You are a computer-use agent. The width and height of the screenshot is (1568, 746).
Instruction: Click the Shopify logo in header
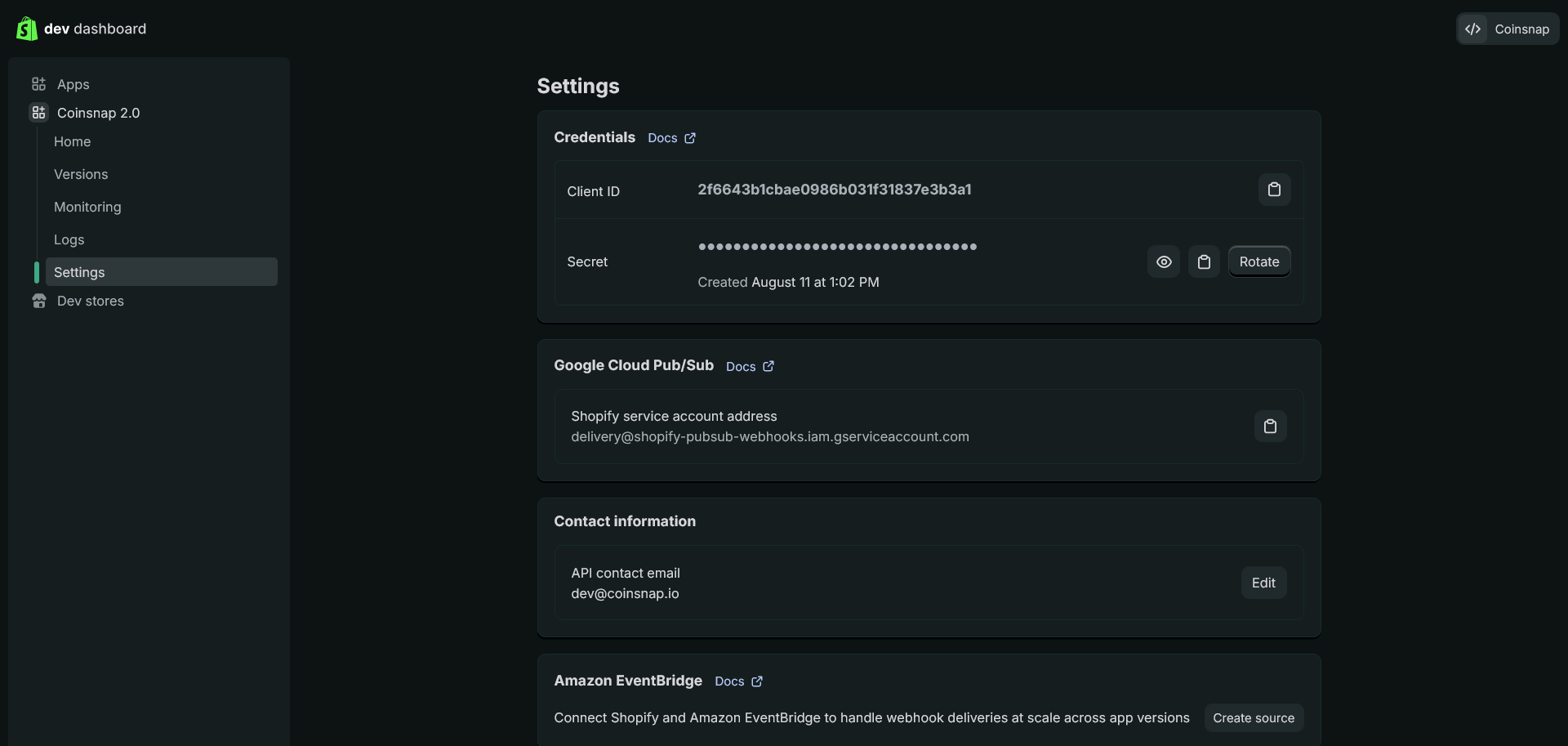pyautogui.click(x=26, y=29)
